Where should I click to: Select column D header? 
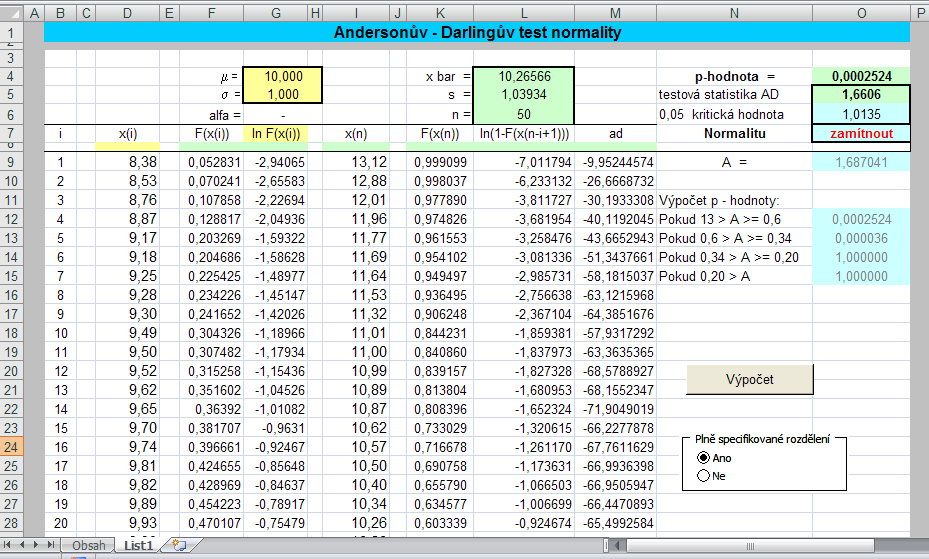[x=127, y=13]
